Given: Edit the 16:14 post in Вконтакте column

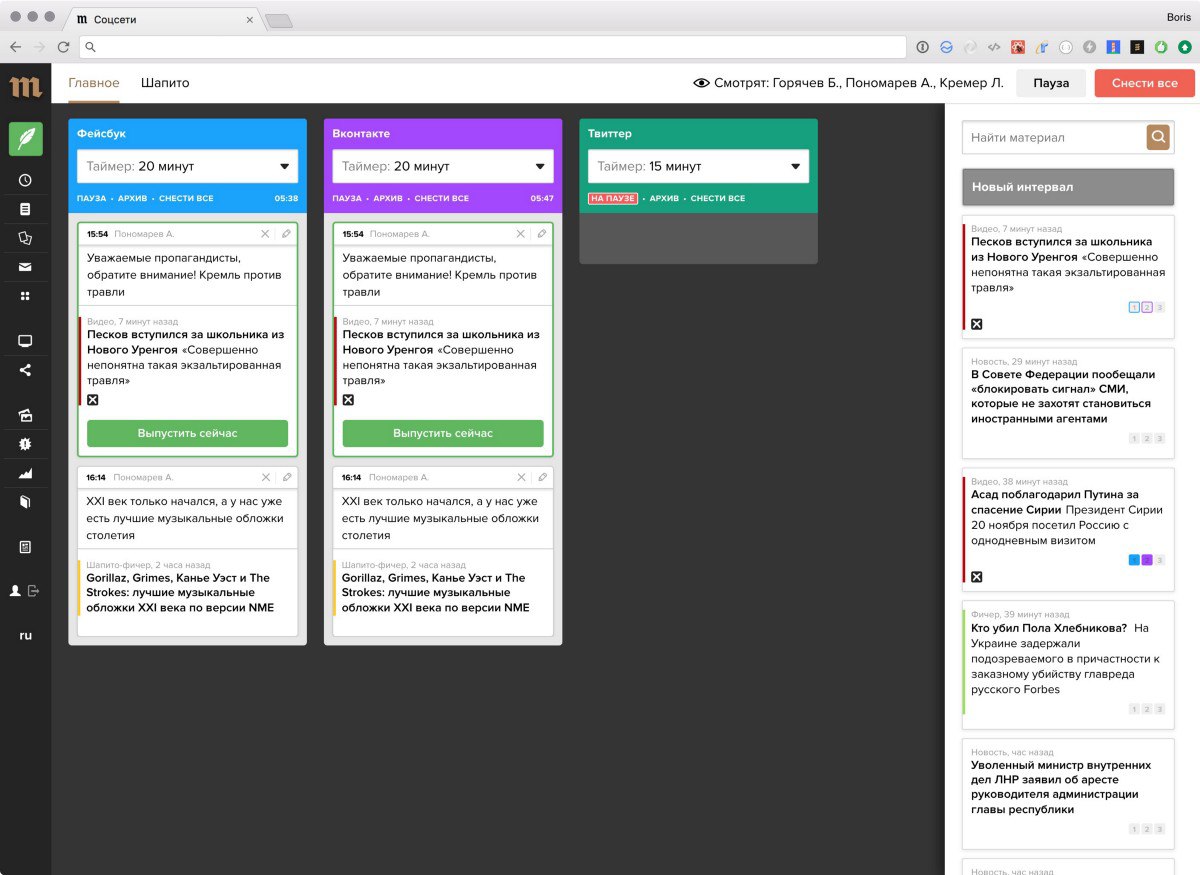Looking at the screenshot, I should point(542,478).
